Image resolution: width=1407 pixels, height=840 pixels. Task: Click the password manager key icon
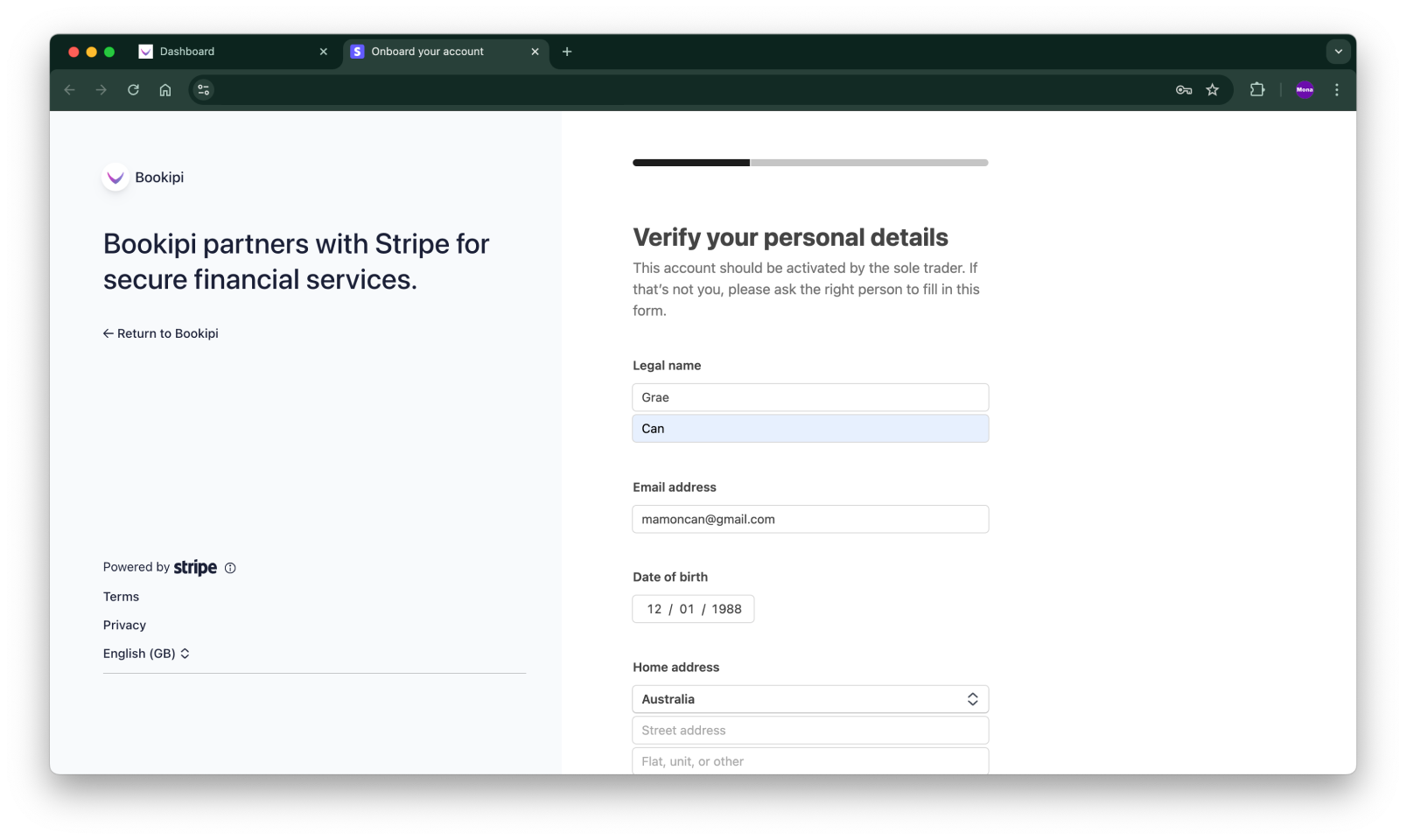click(1183, 89)
